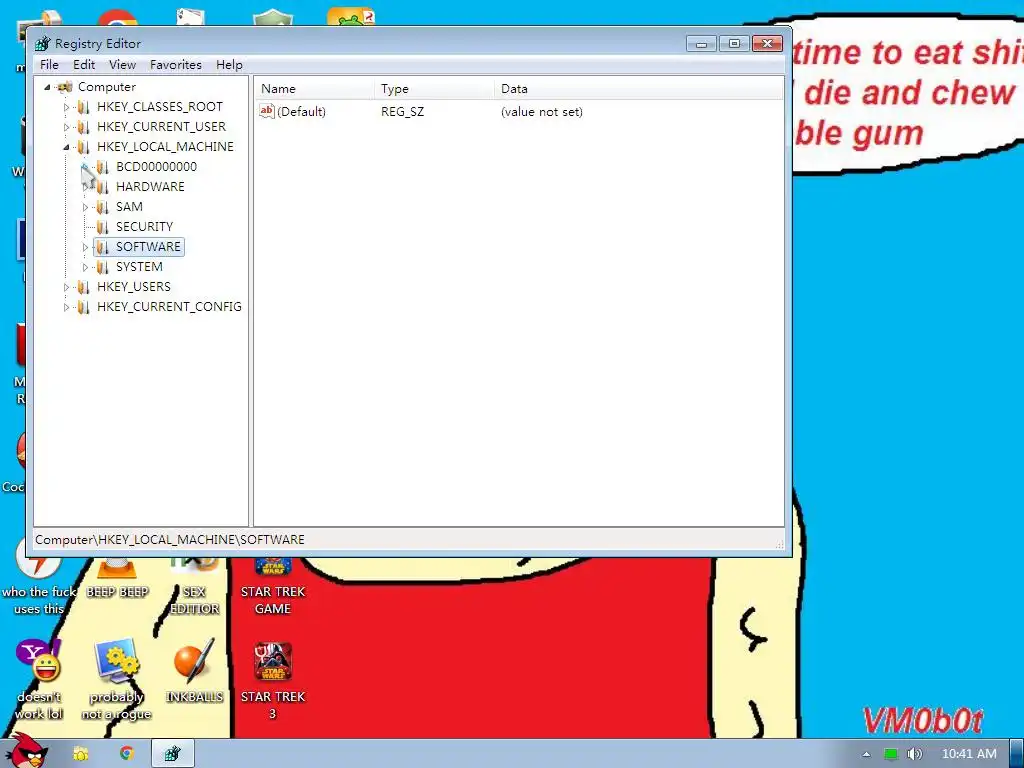Viewport: 1024px width, 768px height.
Task: Click the Show Desktop button
Action: pos(1017,754)
